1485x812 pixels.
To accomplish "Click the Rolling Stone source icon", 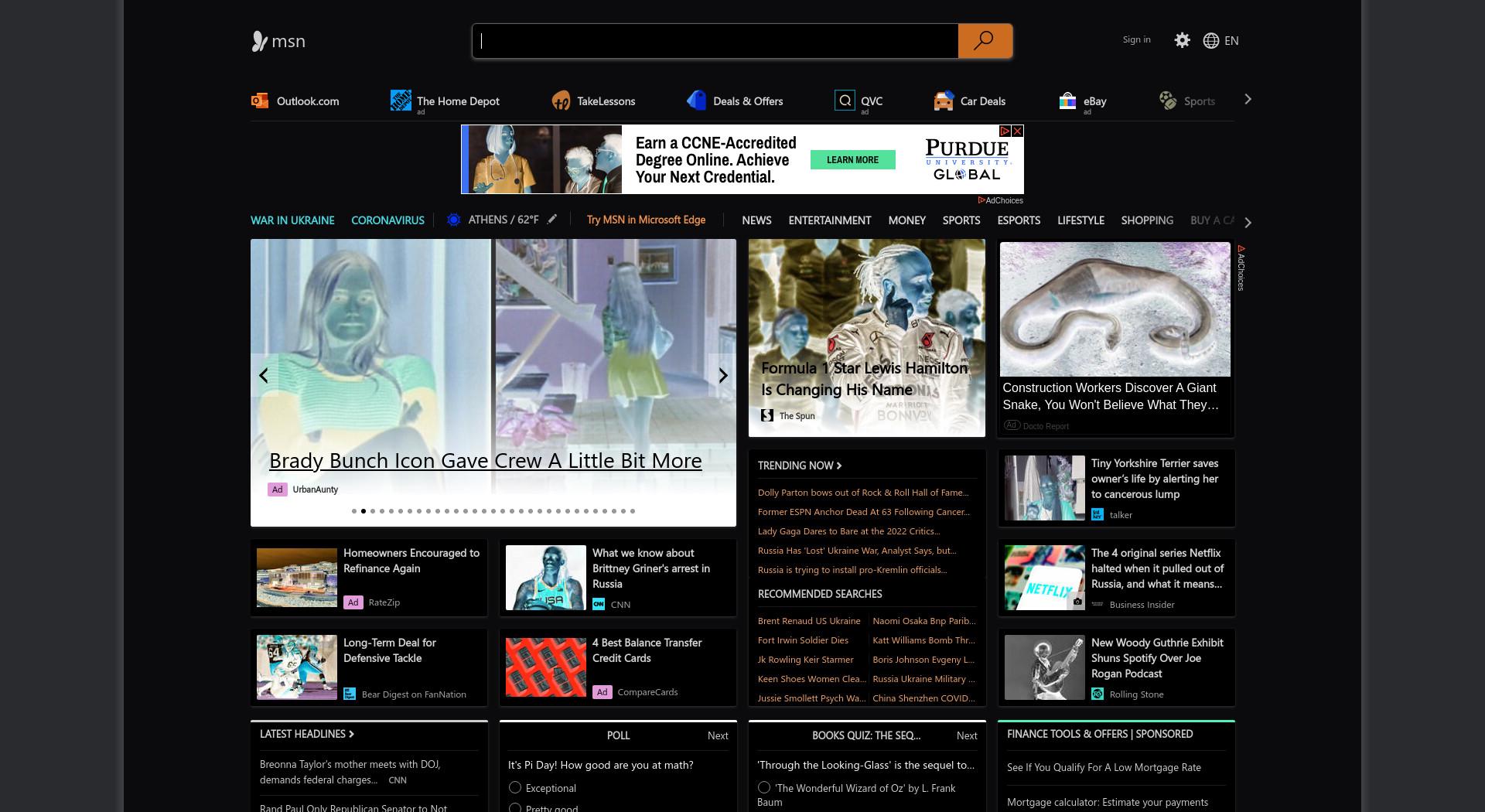I will (1098, 694).
